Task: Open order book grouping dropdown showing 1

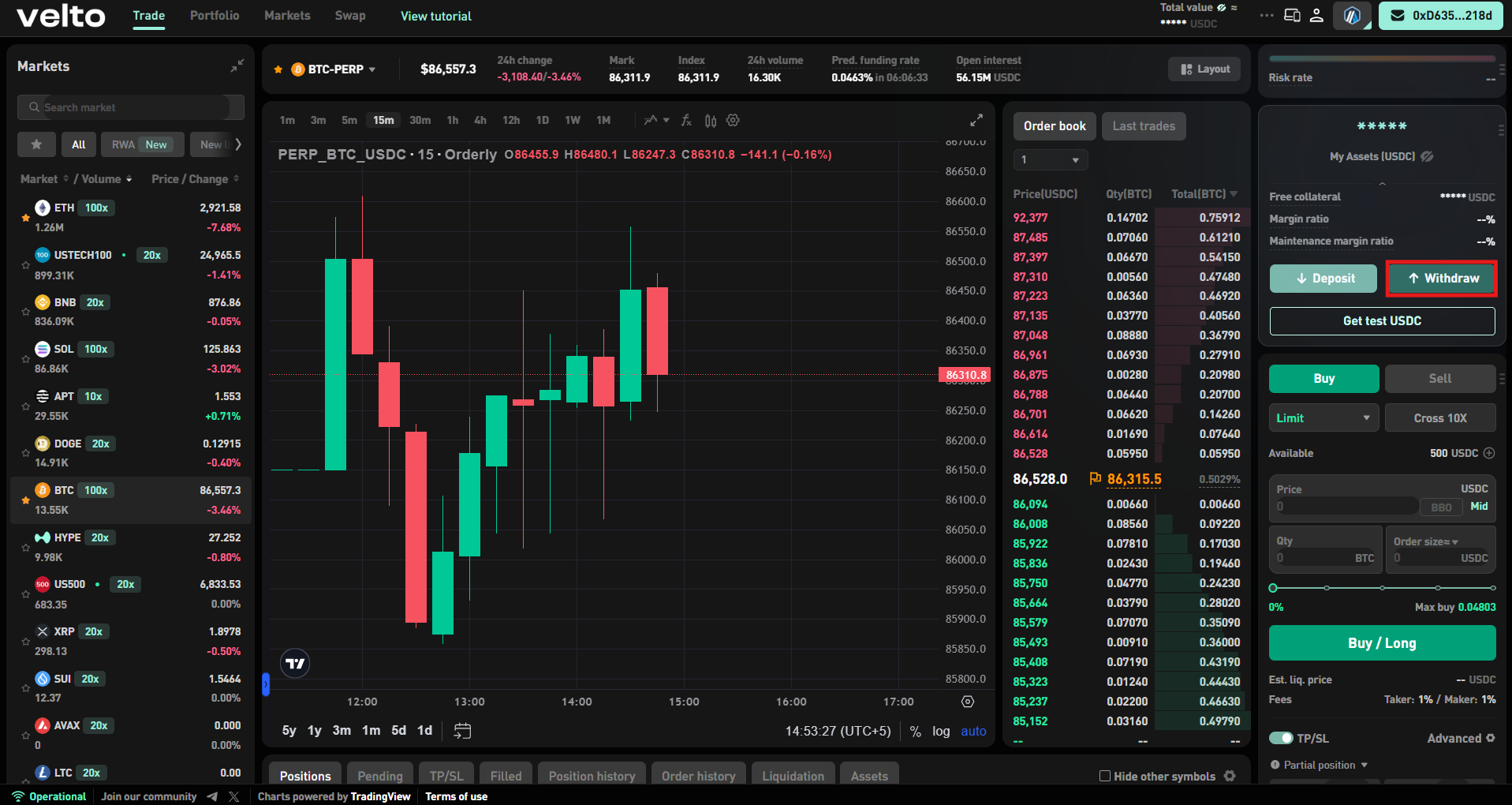Action: point(1051,160)
